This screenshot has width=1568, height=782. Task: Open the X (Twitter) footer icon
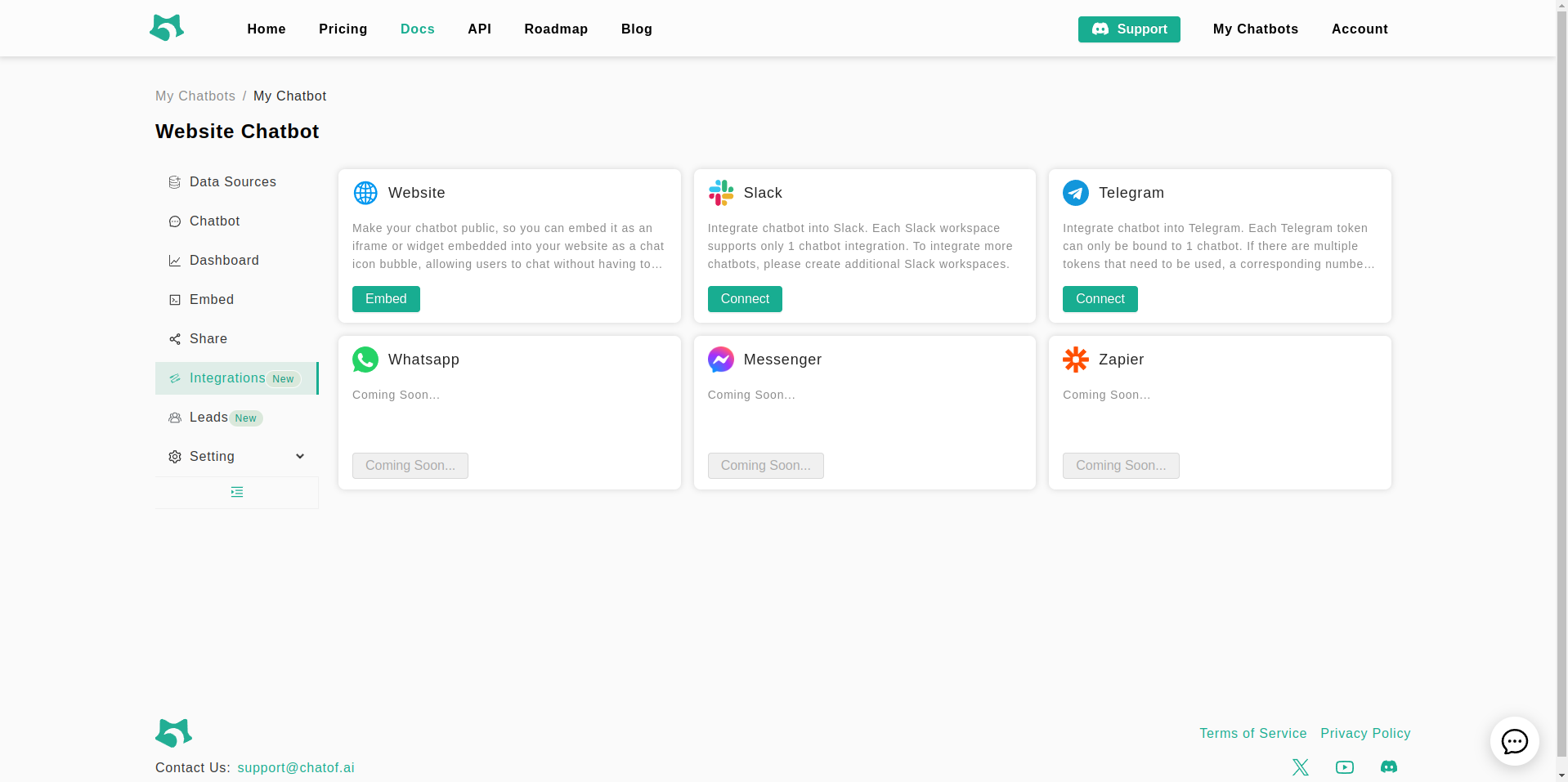[x=1301, y=767]
